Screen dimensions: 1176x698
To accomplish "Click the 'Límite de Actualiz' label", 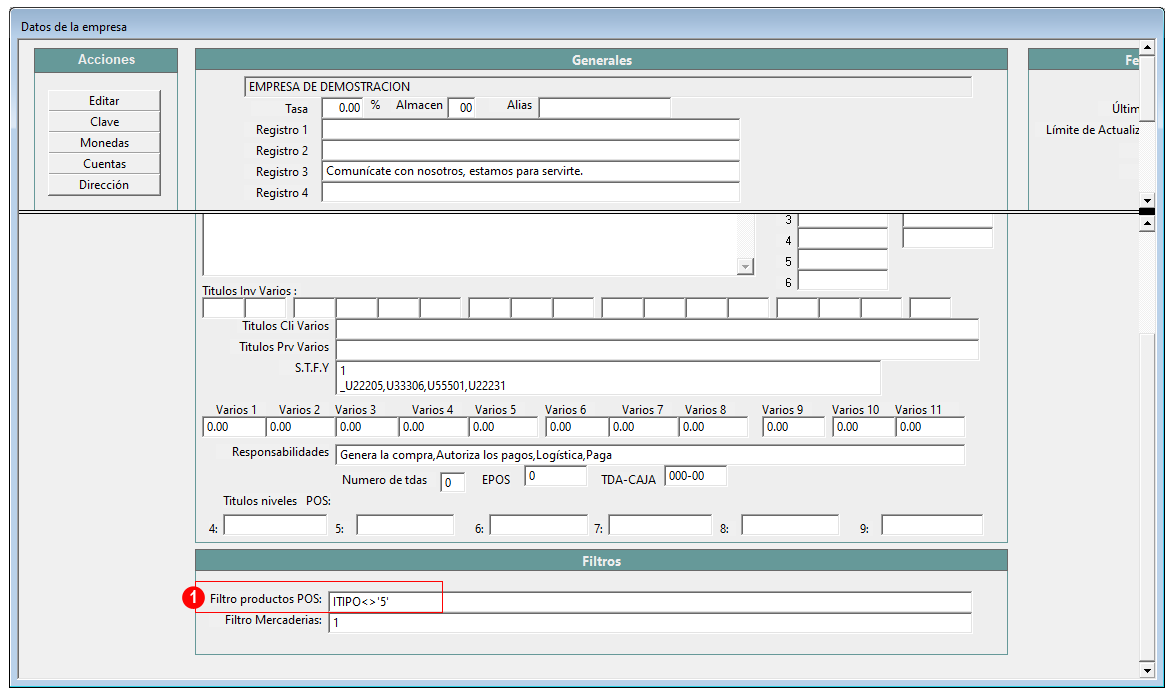I will [1092, 130].
